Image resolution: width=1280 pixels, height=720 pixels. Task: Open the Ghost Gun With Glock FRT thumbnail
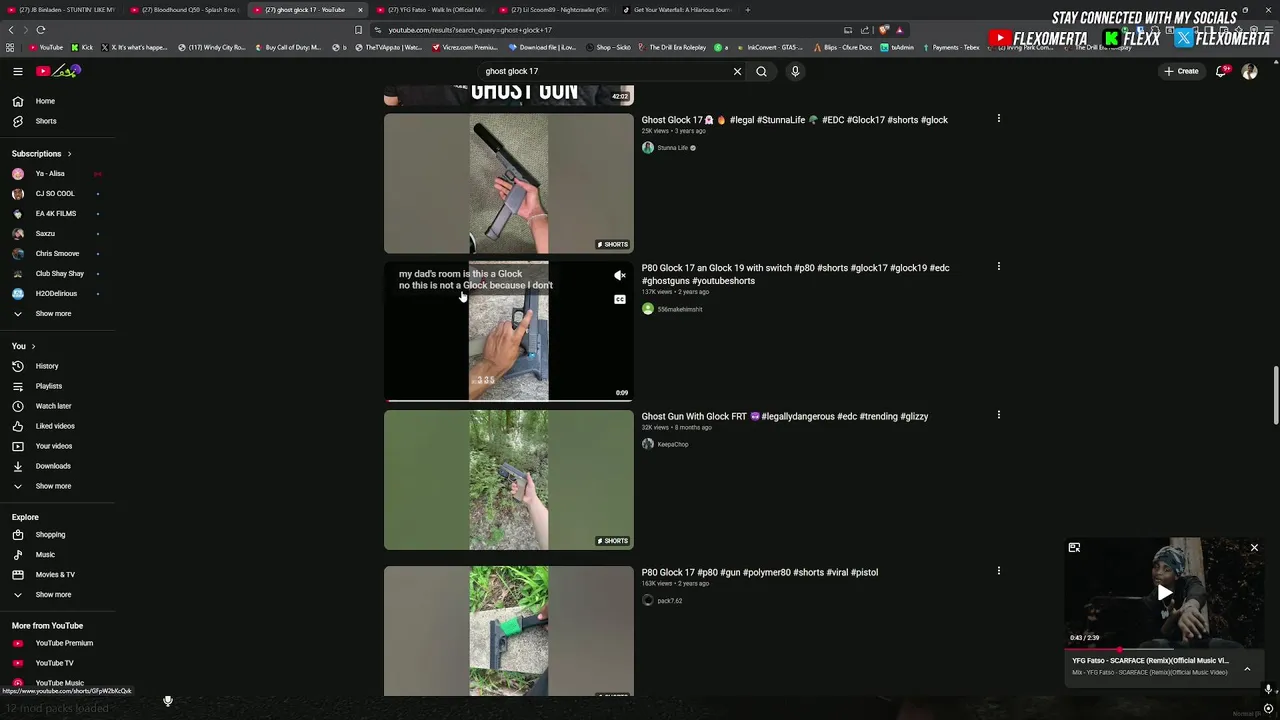click(509, 480)
